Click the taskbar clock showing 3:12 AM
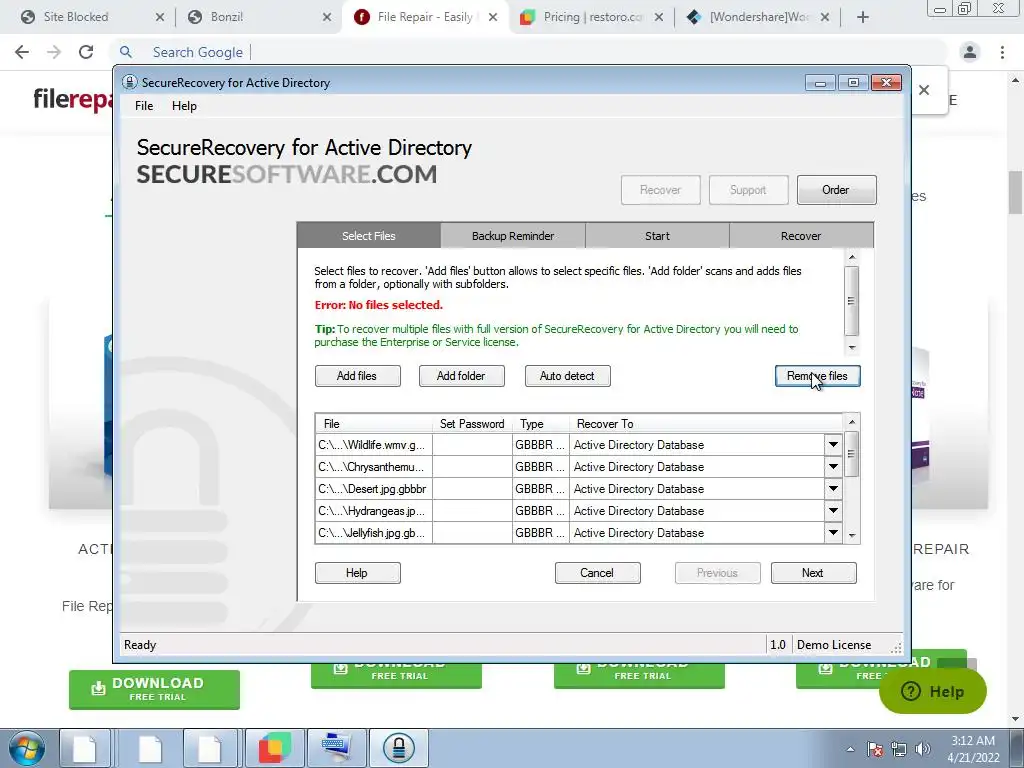1024x768 pixels. [x=973, y=749]
